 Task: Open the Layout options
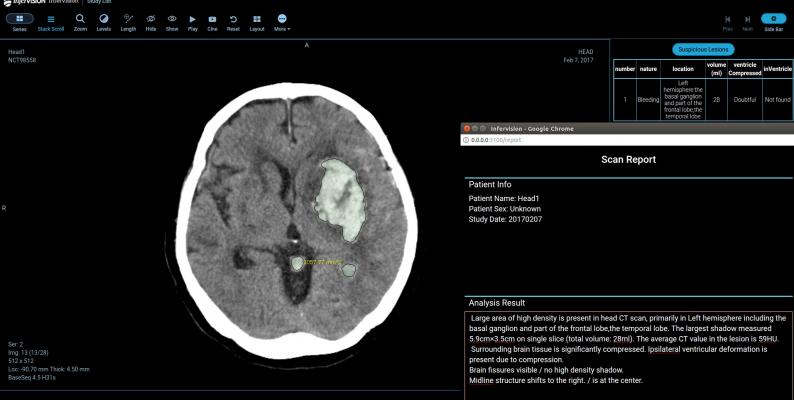click(x=257, y=22)
